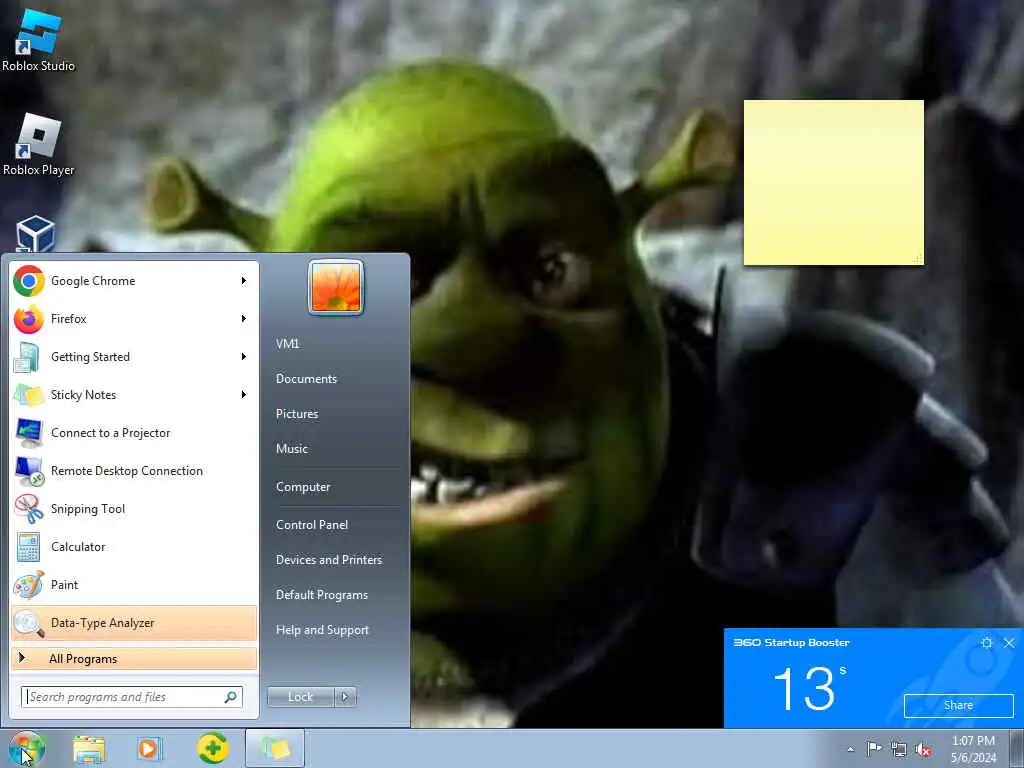Launch Google Chrome from Start menu
The width and height of the screenshot is (1024, 768).
(135, 281)
